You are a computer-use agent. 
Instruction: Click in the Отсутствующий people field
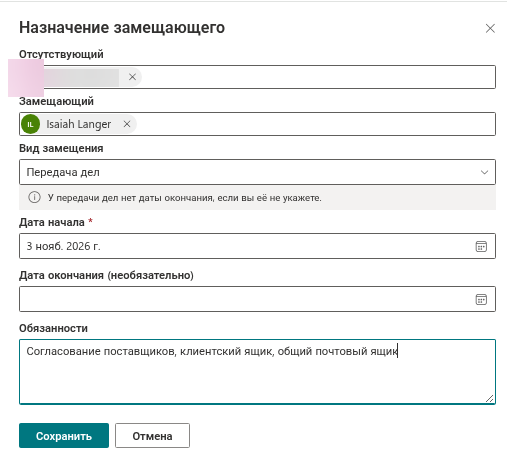[x=257, y=77]
